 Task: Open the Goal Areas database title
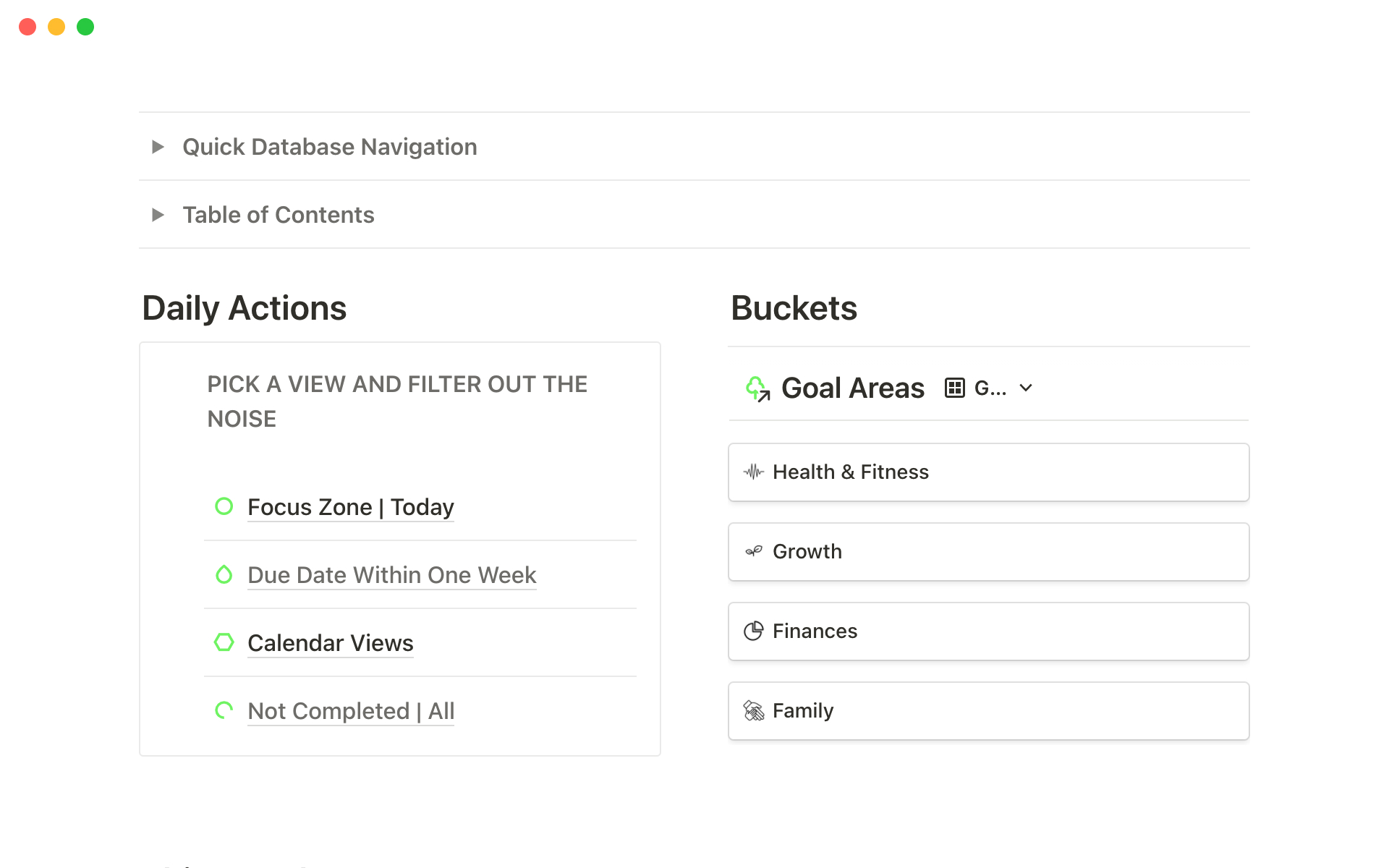852,388
